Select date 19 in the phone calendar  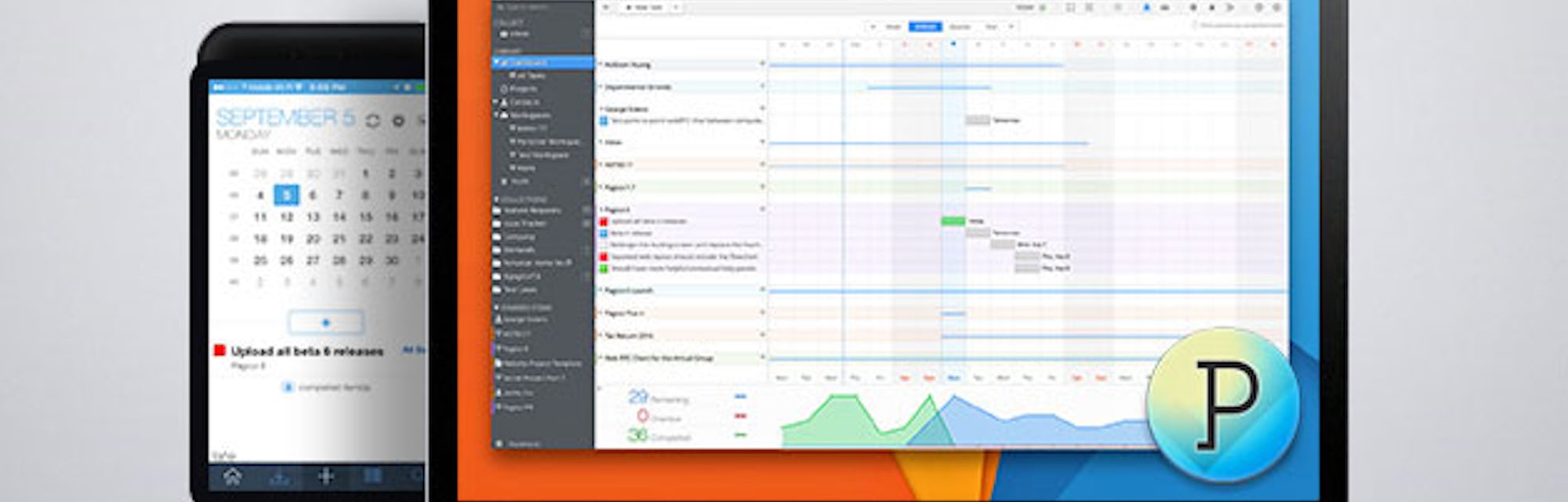point(287,238)
